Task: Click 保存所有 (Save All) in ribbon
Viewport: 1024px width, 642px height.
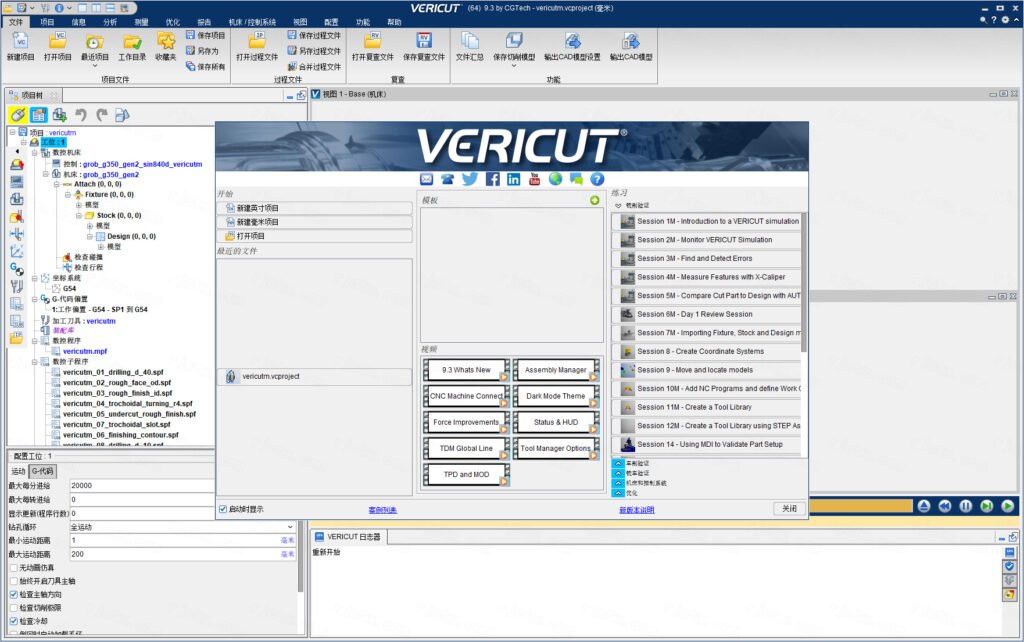Action: coord(205,67)
